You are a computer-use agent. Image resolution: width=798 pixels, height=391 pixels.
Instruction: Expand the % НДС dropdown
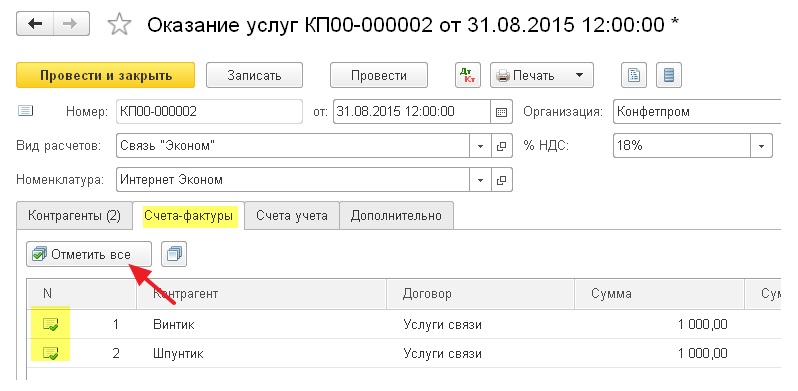(x=761, y=146)
